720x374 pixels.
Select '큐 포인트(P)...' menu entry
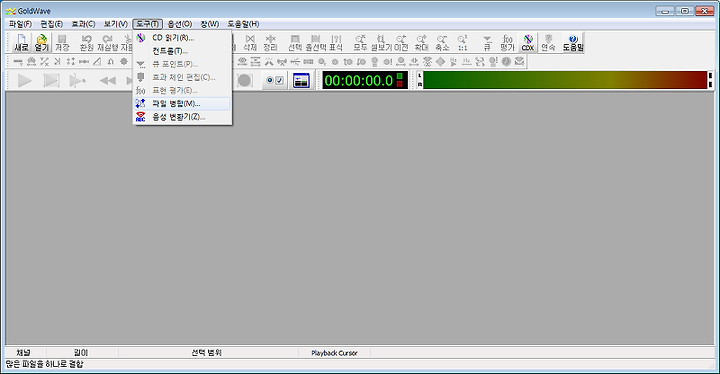[x=182, y=64]
